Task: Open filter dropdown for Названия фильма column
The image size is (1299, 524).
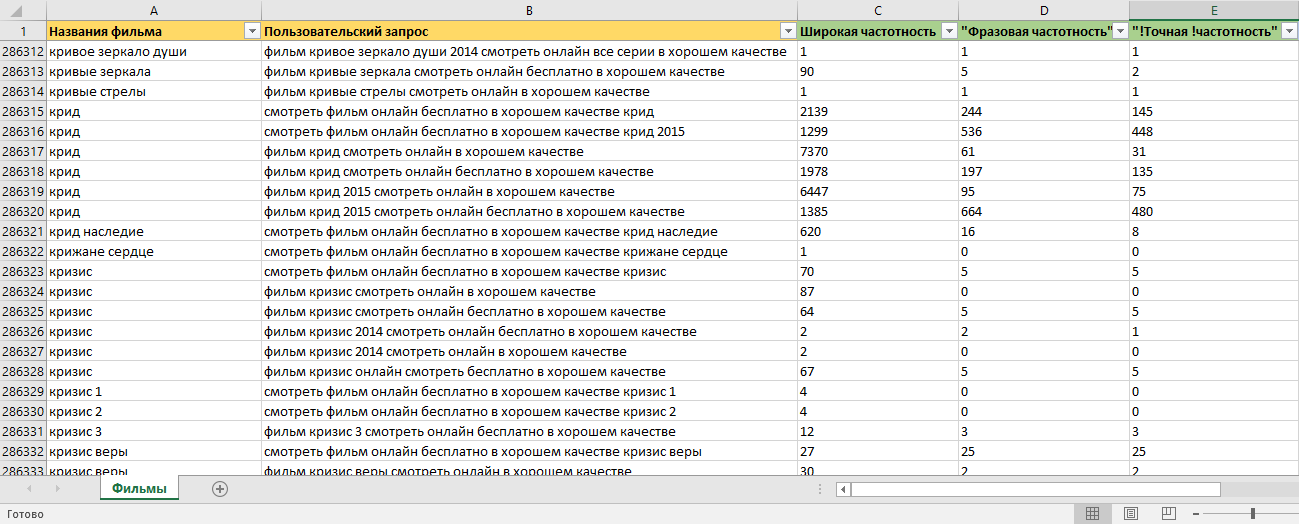Action: pos(252,32)
